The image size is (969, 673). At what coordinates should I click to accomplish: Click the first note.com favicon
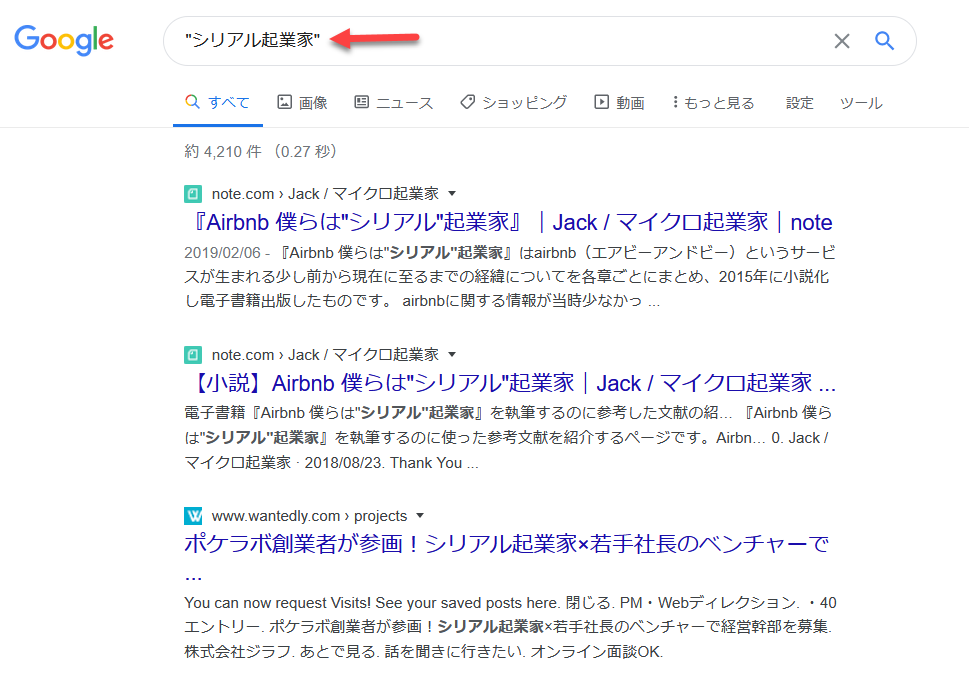coord(193,194)
